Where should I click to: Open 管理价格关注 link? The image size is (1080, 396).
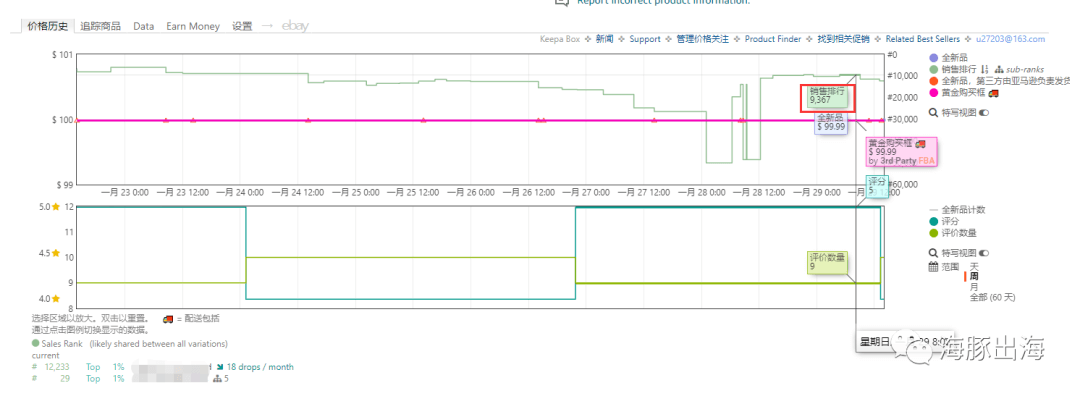703,39
